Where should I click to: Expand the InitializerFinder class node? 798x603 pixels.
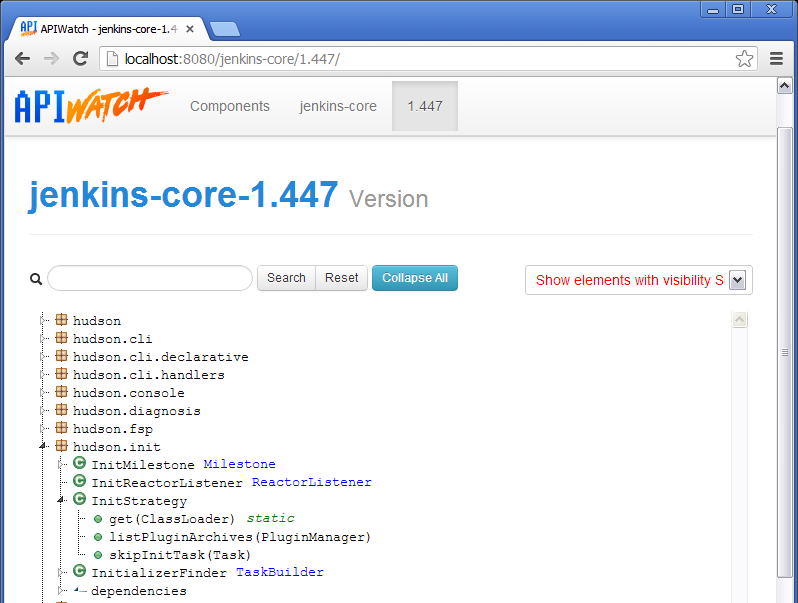click(61, 572)
